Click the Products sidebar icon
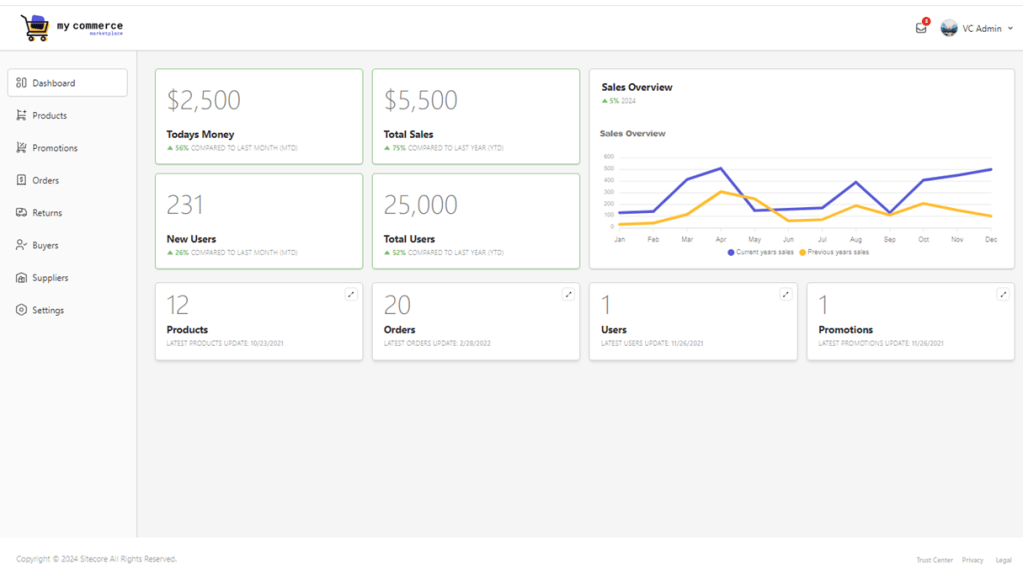This screenshot has width=1023, height=575. coord(21,116)
